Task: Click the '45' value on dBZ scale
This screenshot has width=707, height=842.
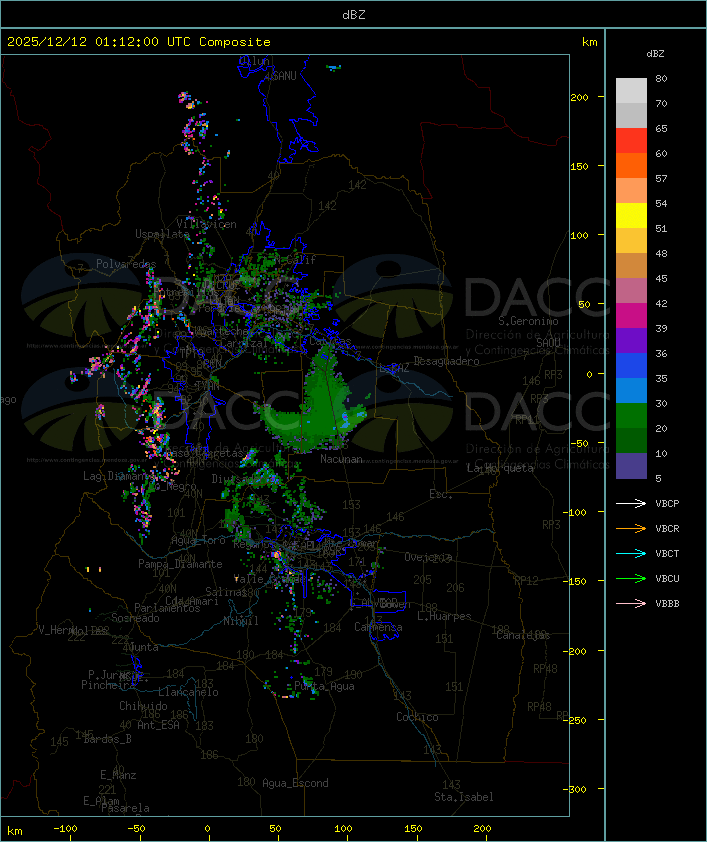Action: pyautogui.click(x=661, y=279)
